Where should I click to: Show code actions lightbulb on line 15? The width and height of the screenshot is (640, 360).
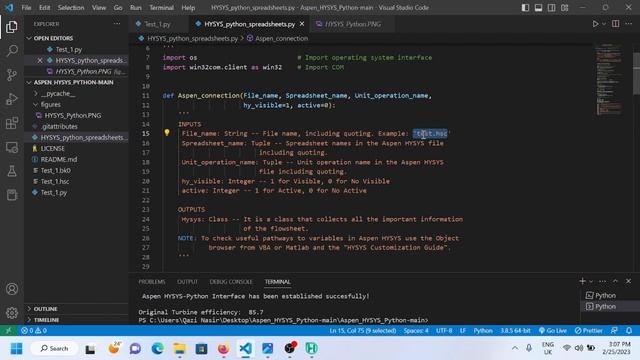[167, 132]
